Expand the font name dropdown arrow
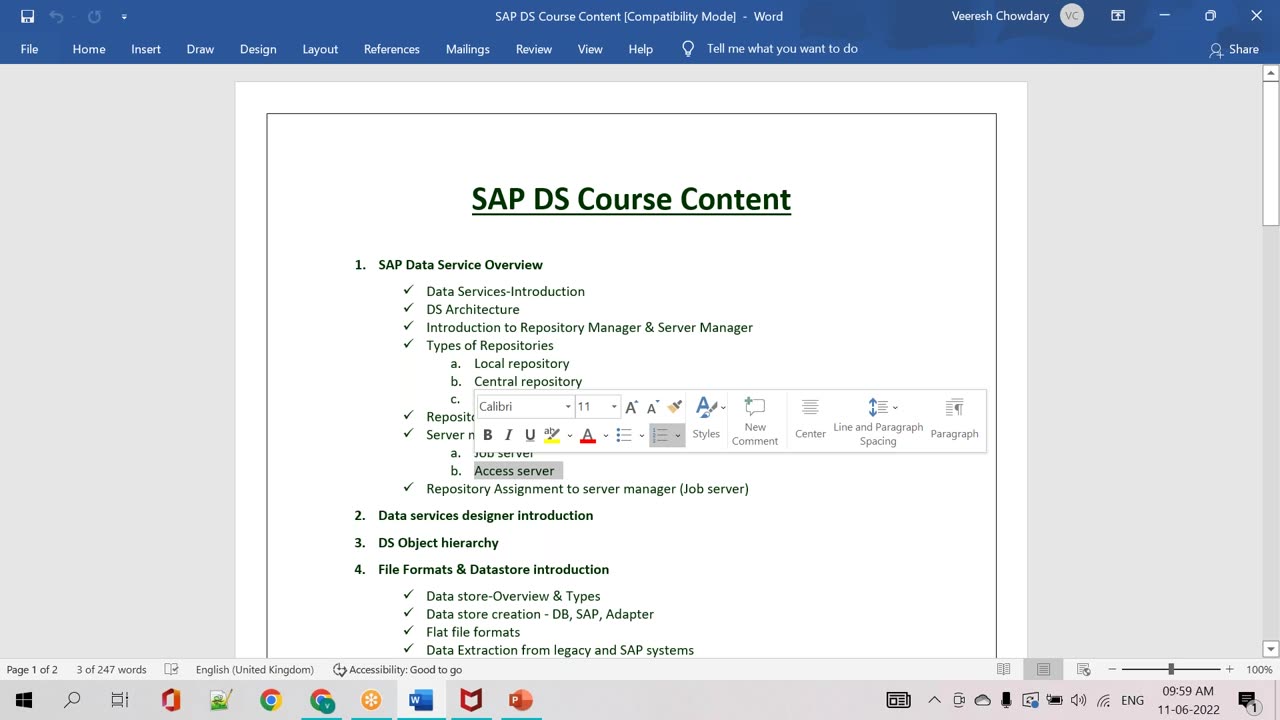Image resolution: width=1280 pixels, height=720 pixels. click(568, 407)
